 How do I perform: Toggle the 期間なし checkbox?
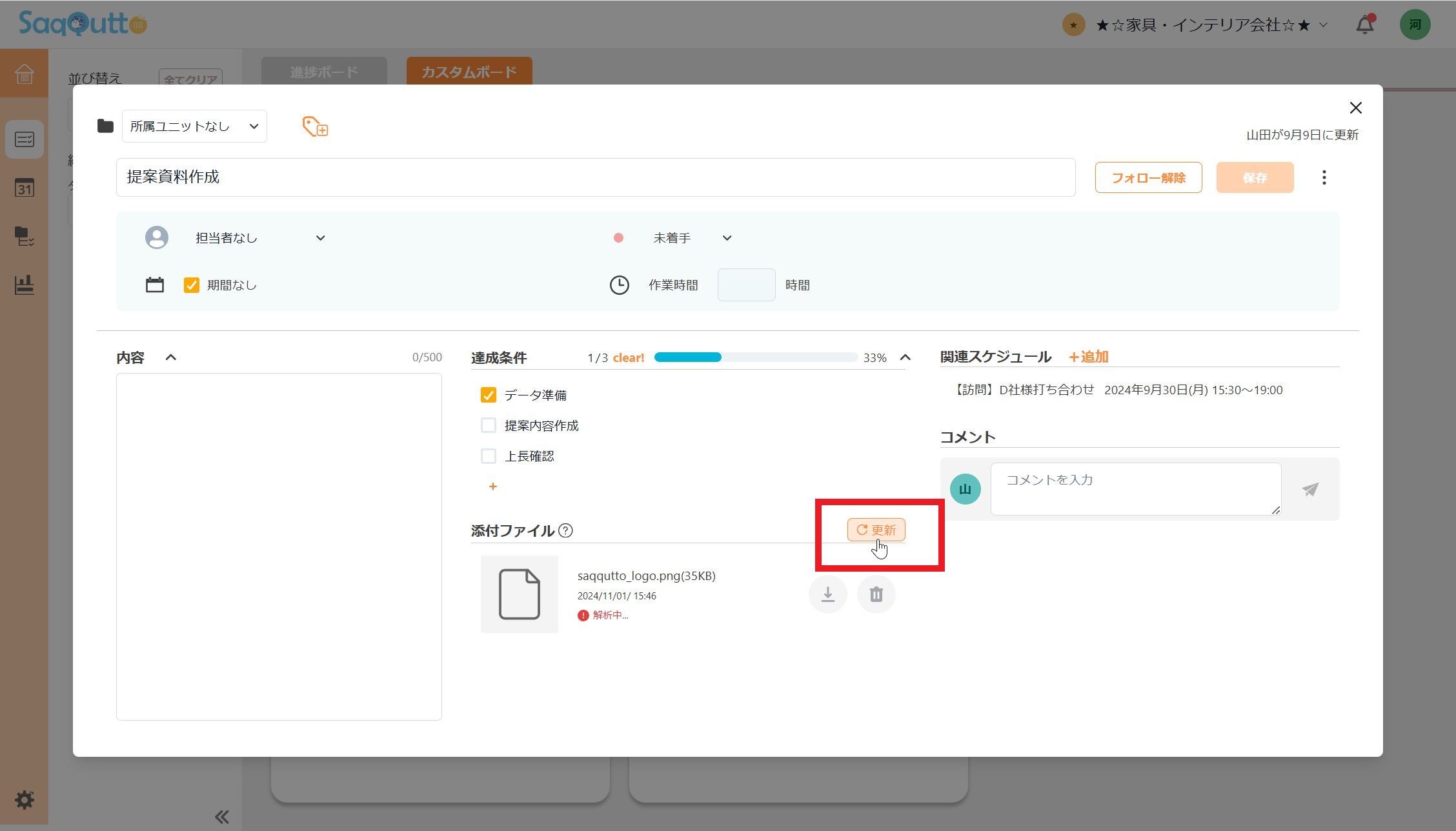pyautogui.click(x=192, y=285)
